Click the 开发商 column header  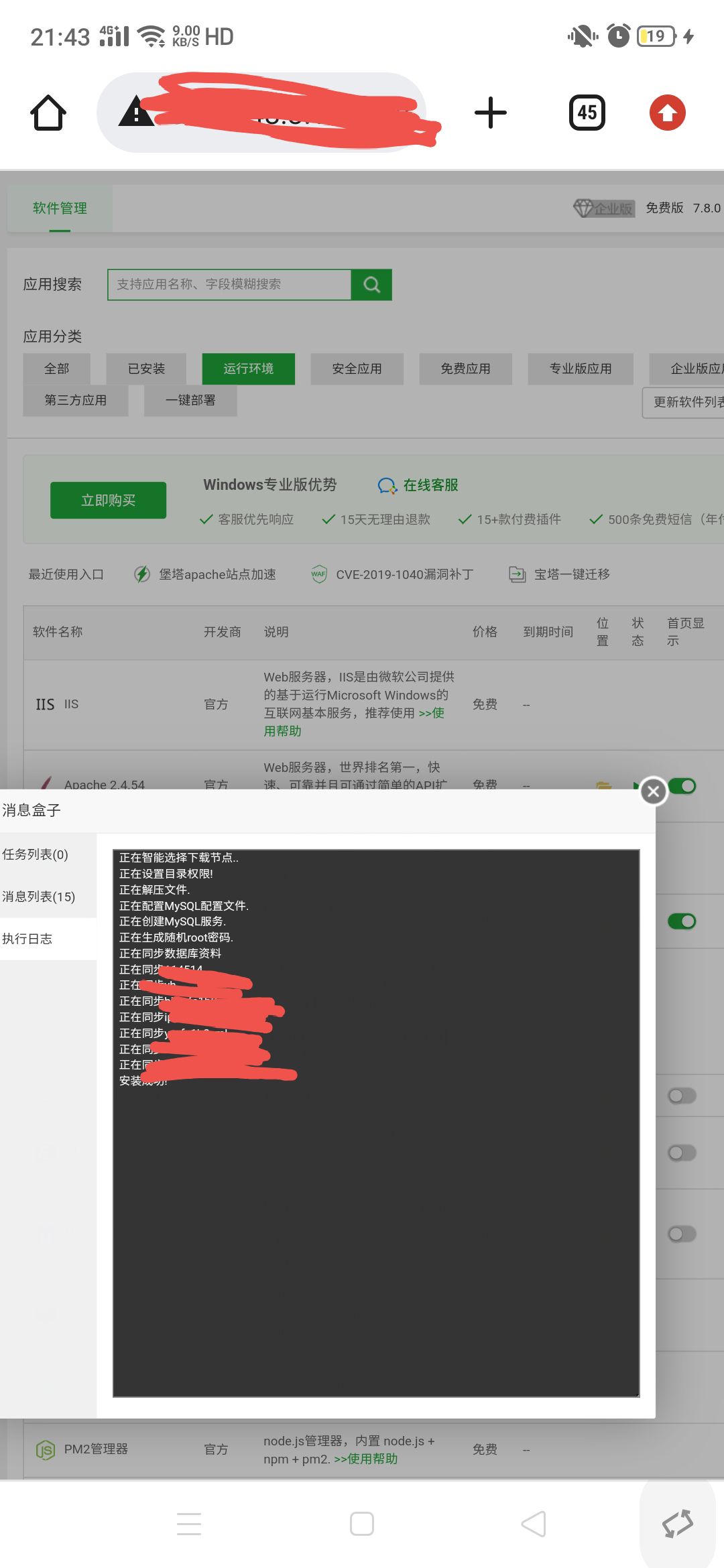click(x=223, y=632)
